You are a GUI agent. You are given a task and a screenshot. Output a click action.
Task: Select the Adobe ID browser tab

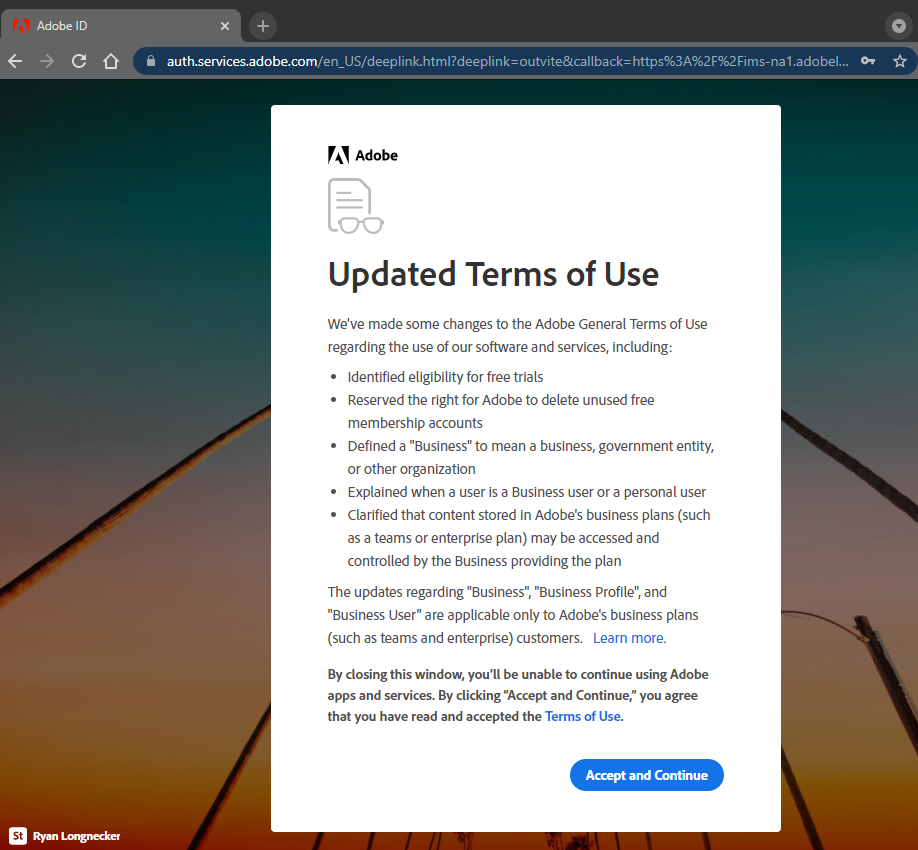pyautogui.click(x=110, y=26)
